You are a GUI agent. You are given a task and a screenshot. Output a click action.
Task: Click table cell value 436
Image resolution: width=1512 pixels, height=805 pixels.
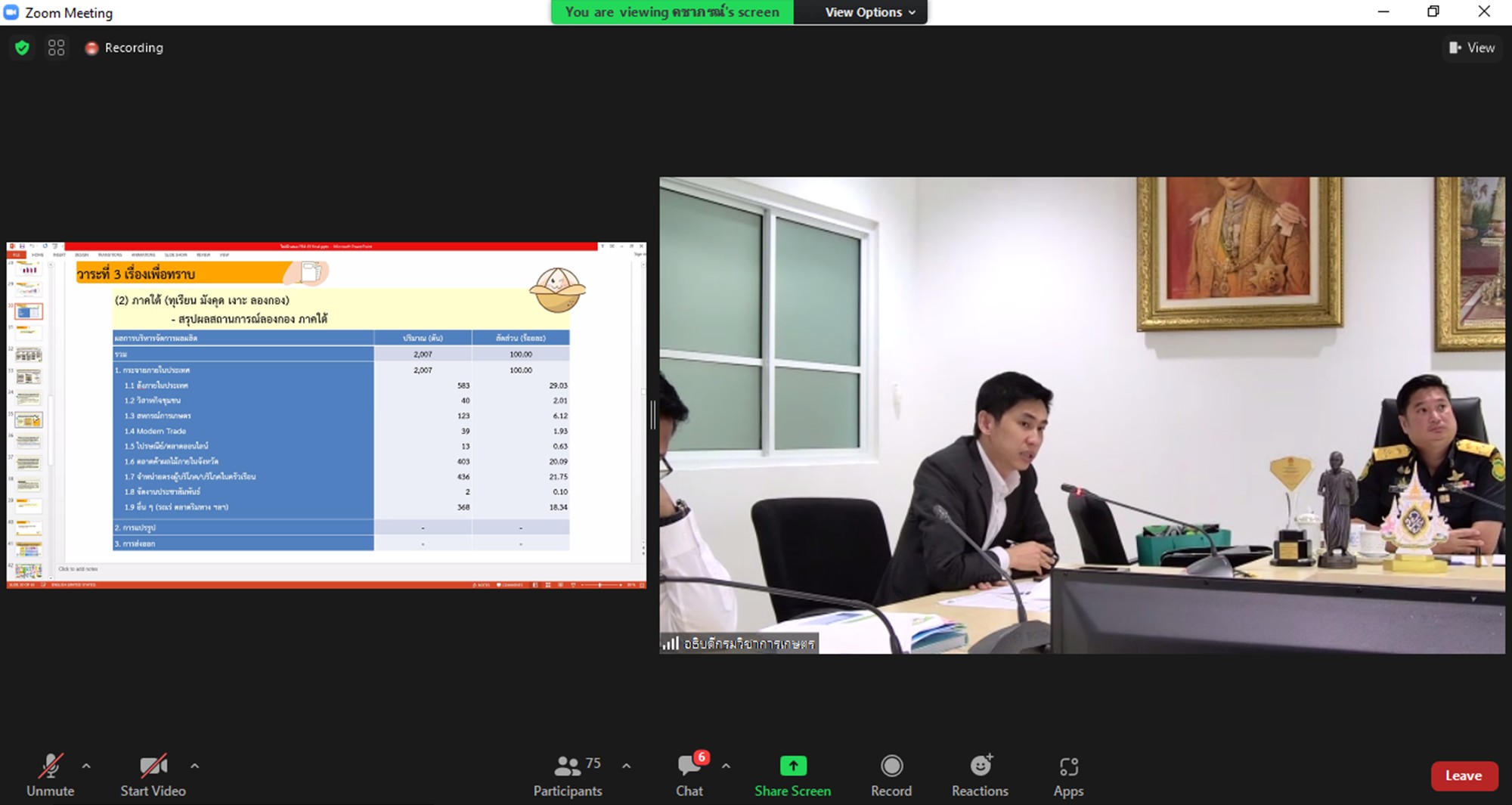click(x=463, y=477)
